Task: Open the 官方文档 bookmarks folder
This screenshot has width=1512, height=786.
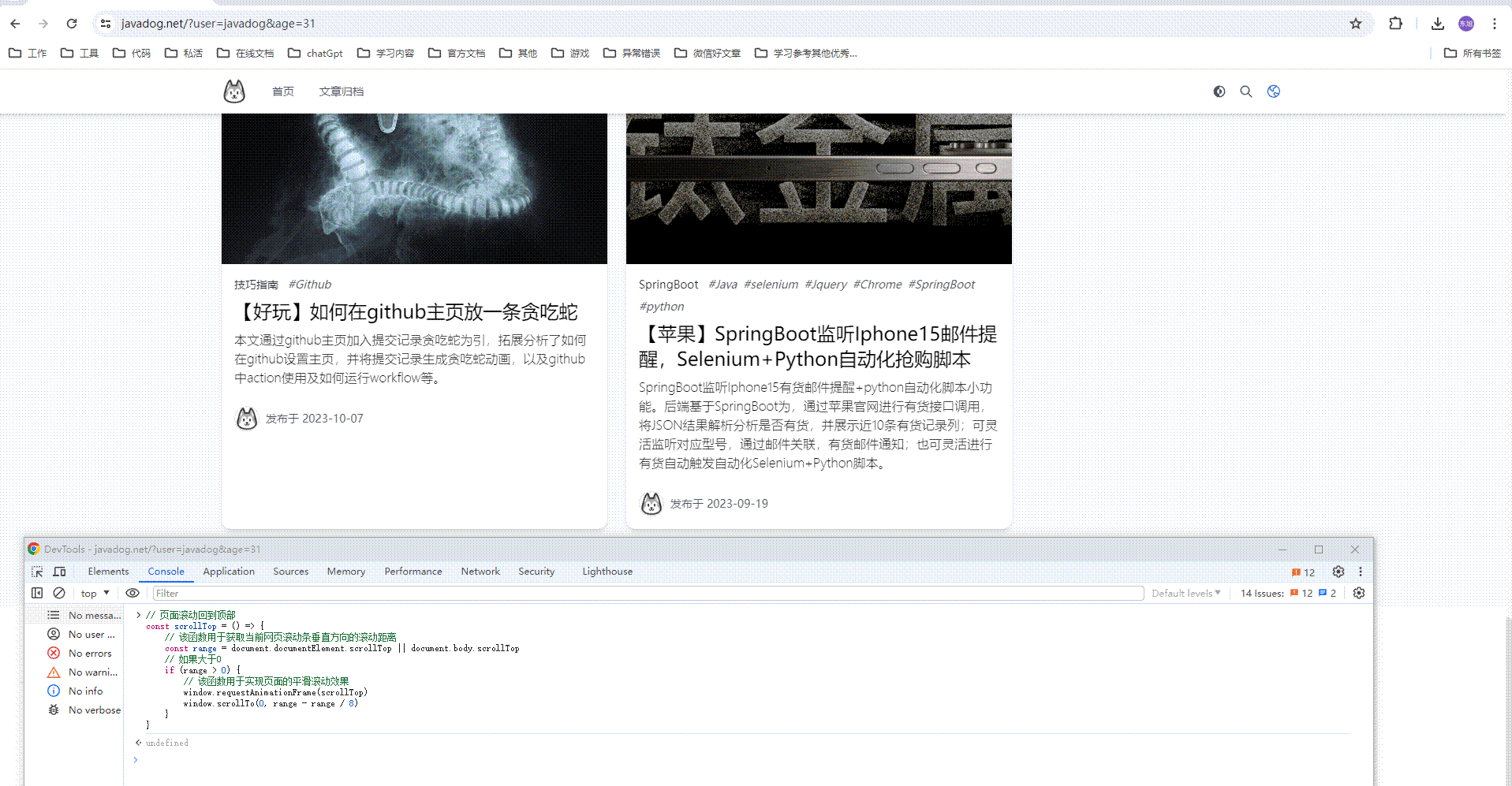Action: point(457,53)
